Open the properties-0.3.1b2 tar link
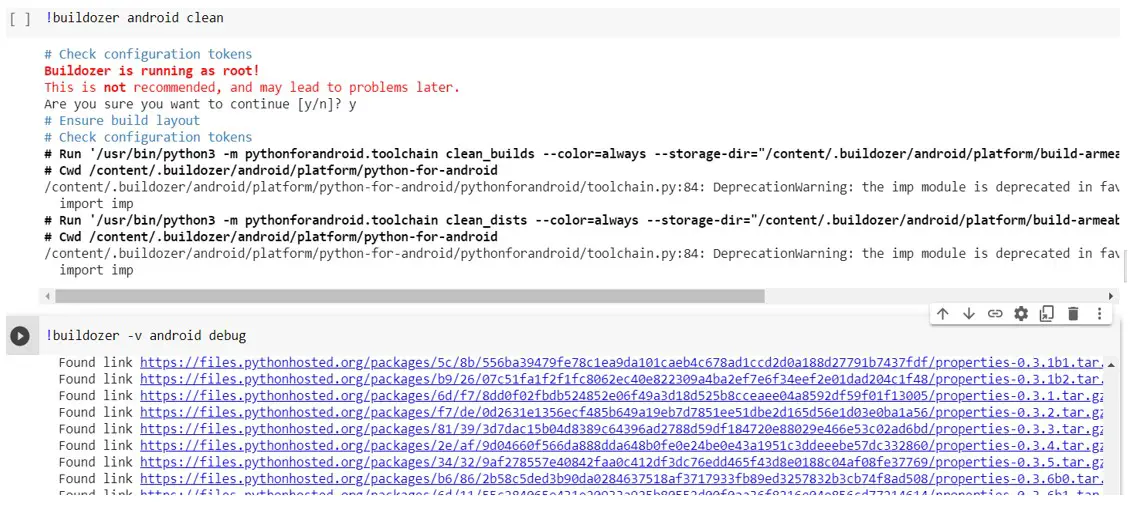Viewport: 1137px width, 507px height. pyautogui.click(x=620, y=379)
